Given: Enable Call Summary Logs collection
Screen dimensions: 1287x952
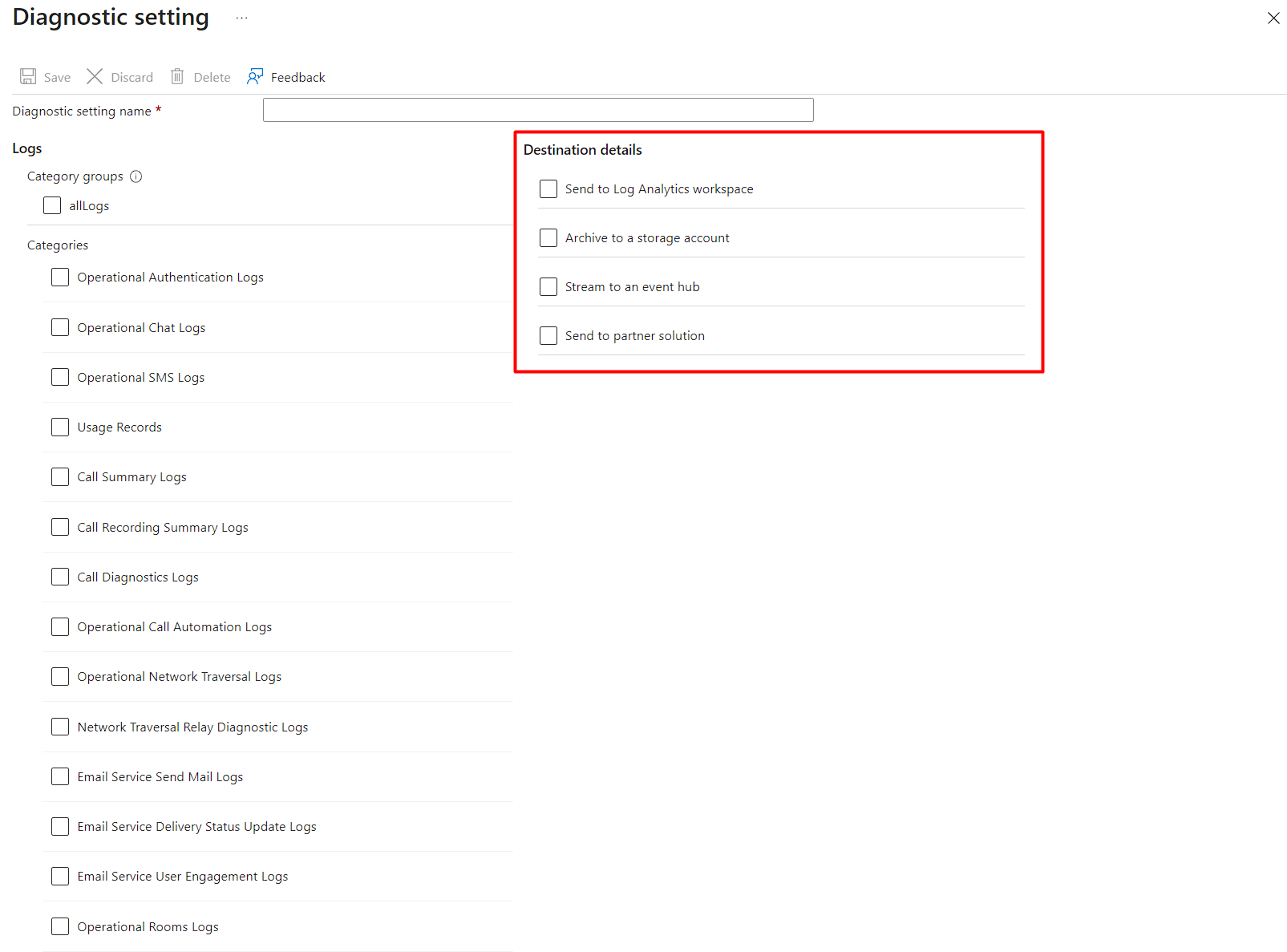Looking at the screenshot, I should point(59,476).
